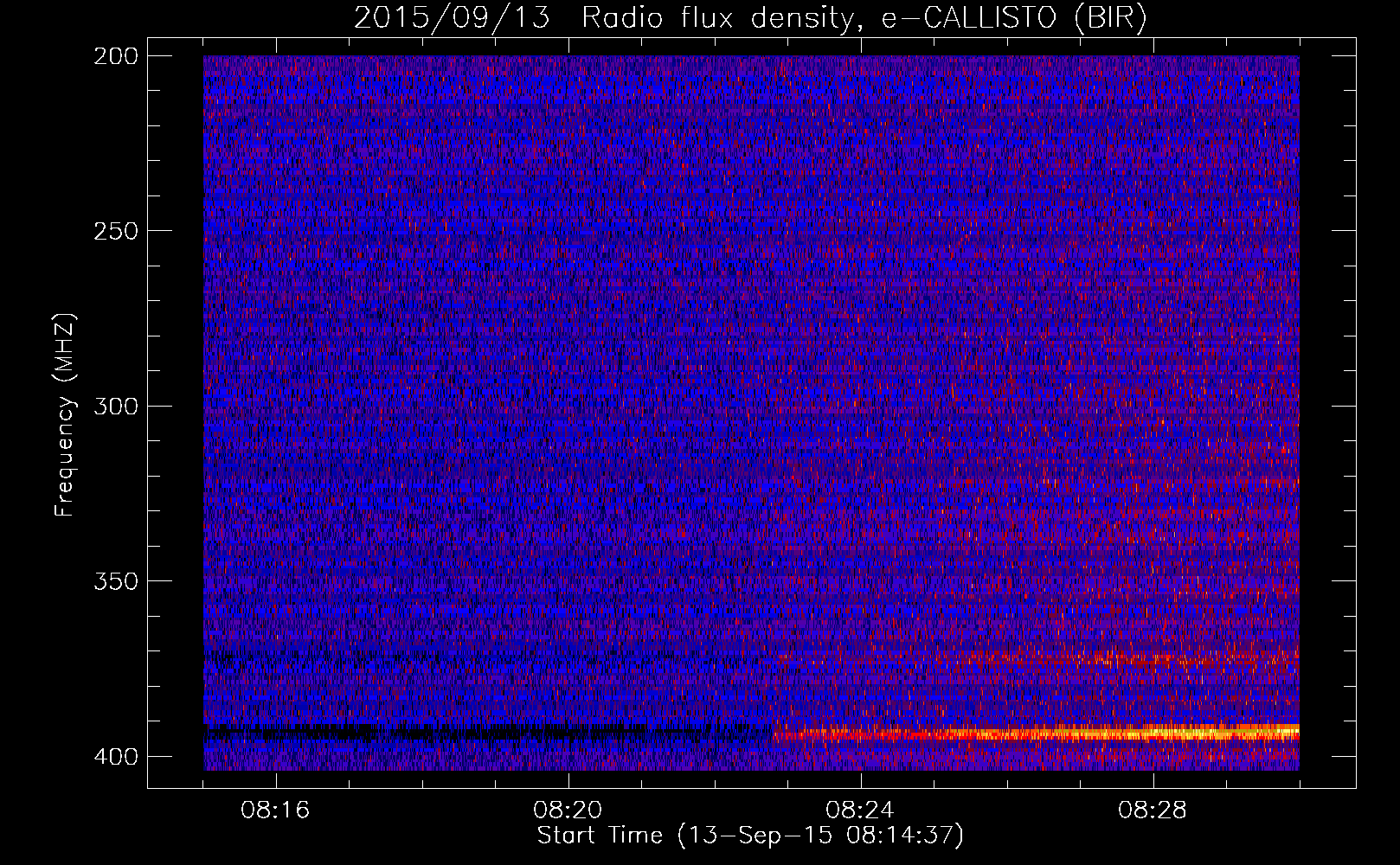Click the bright yellow emission band near 395 MHz
Screen dimensions: 1400x865
(x=1038, y=734)
